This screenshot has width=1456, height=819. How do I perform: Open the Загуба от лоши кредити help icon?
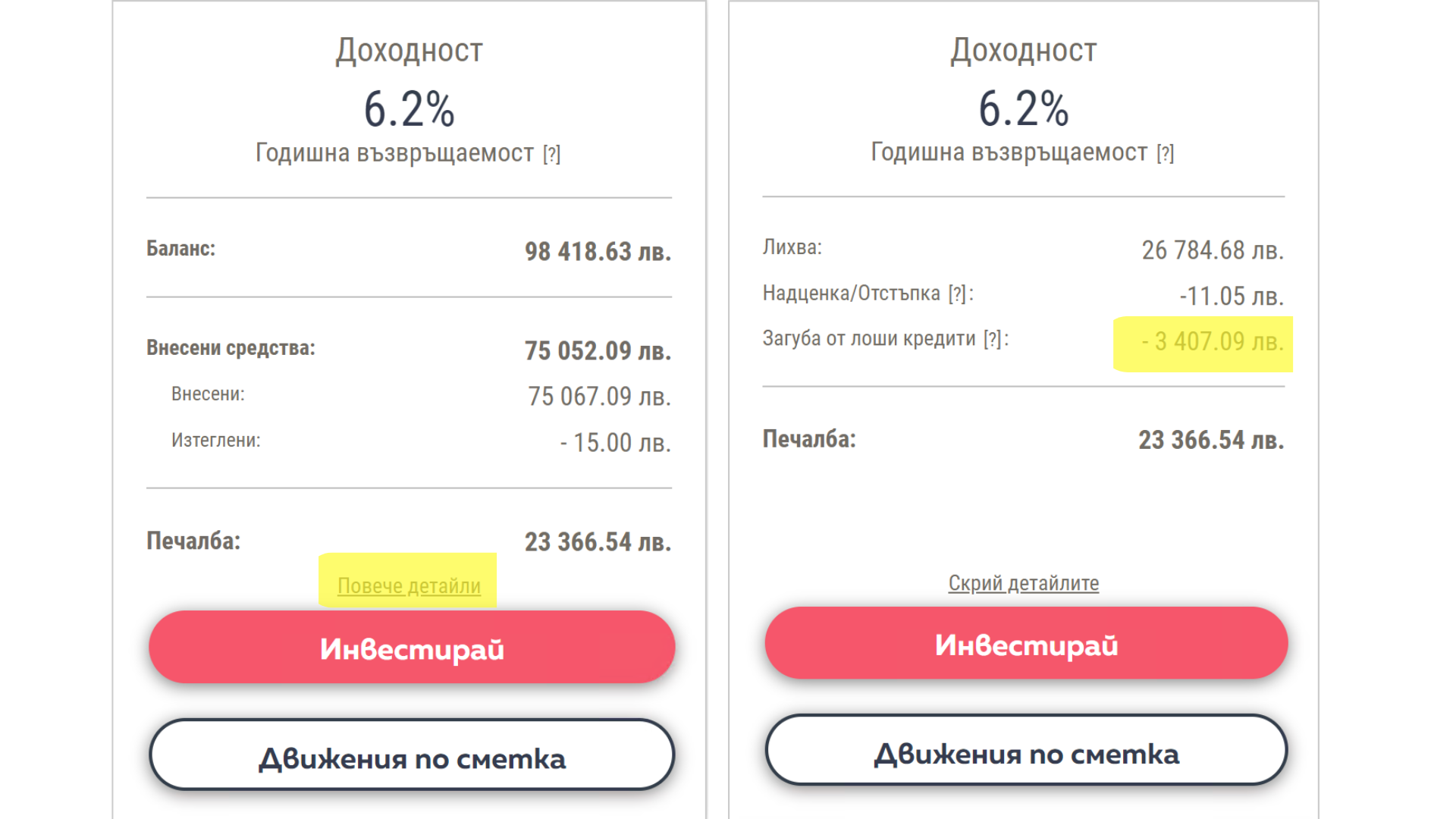pyautogui.click(x=993, y=339)
